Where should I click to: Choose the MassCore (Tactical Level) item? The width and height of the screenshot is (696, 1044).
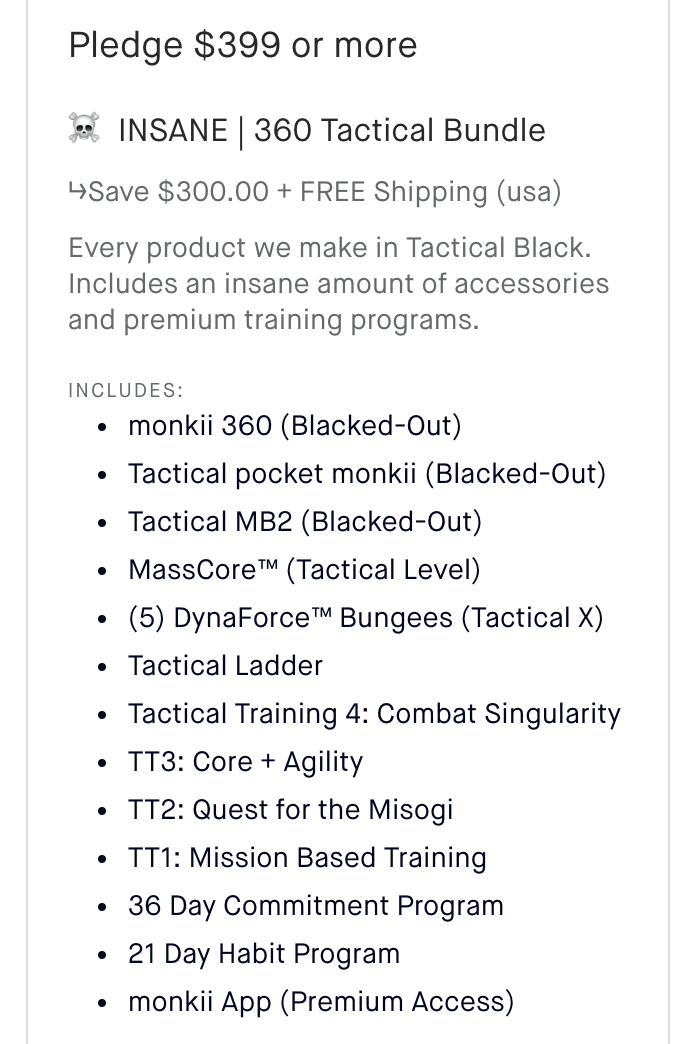[x=304, y=570]
